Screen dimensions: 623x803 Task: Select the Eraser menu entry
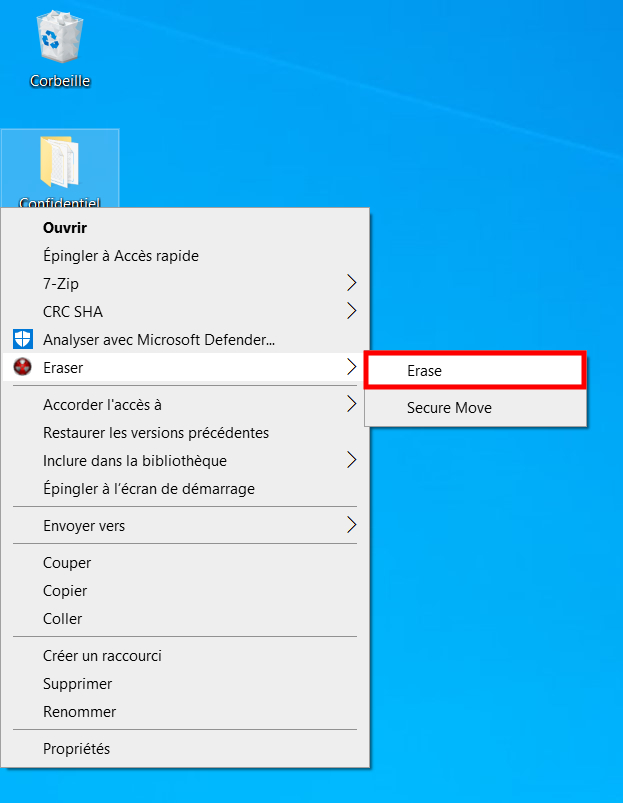coord(185,367)
